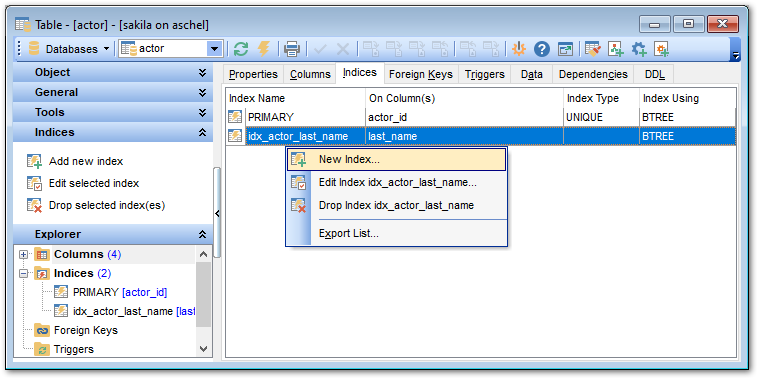Open Help via the blue question mark
Viewport: 758px width, 379px height.
click(x=542, y=49)
